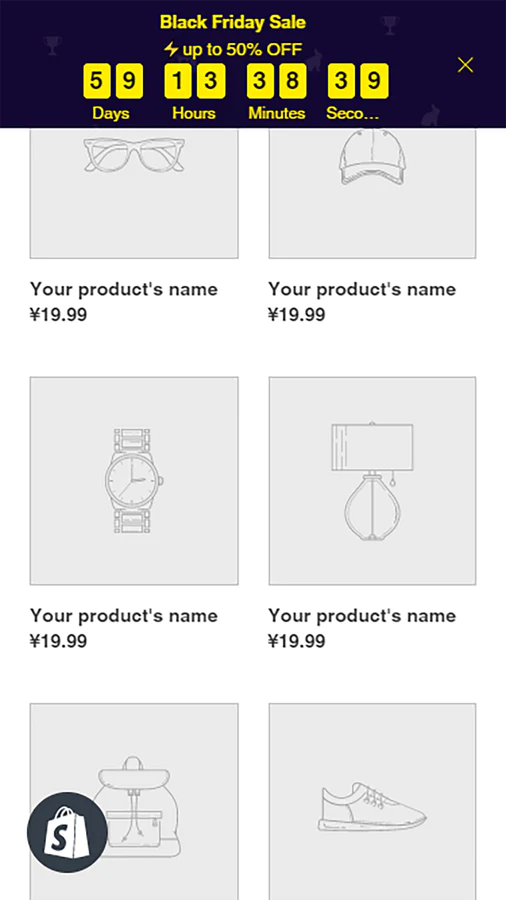Click the Black Friday Sale heading
The width and height of the screenshot is (506, 900).
[233, 22]
